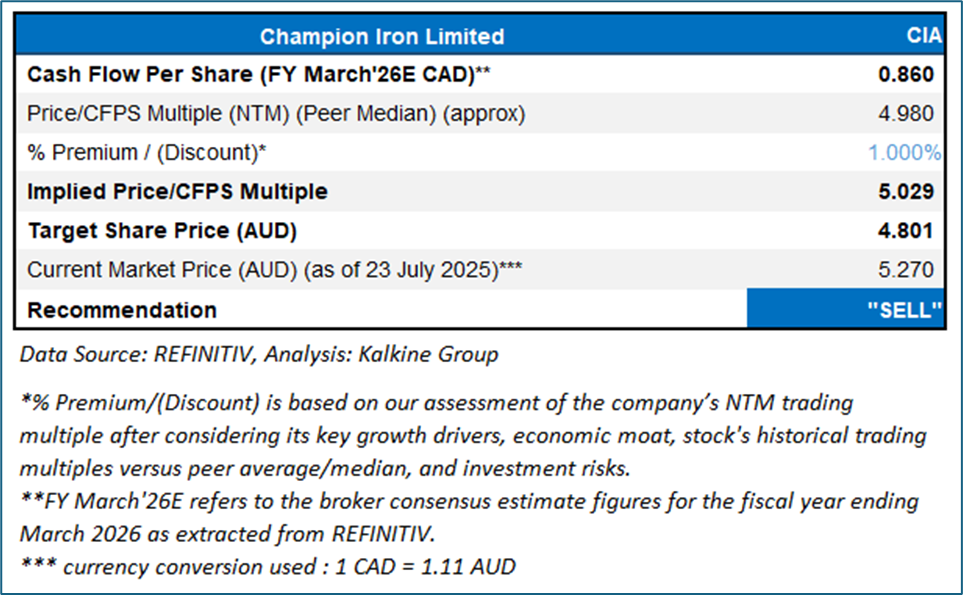Screen dimensions: 963x595
Task: Select the Price/CFPS Multiple peer median label
Action: (276, 114)
